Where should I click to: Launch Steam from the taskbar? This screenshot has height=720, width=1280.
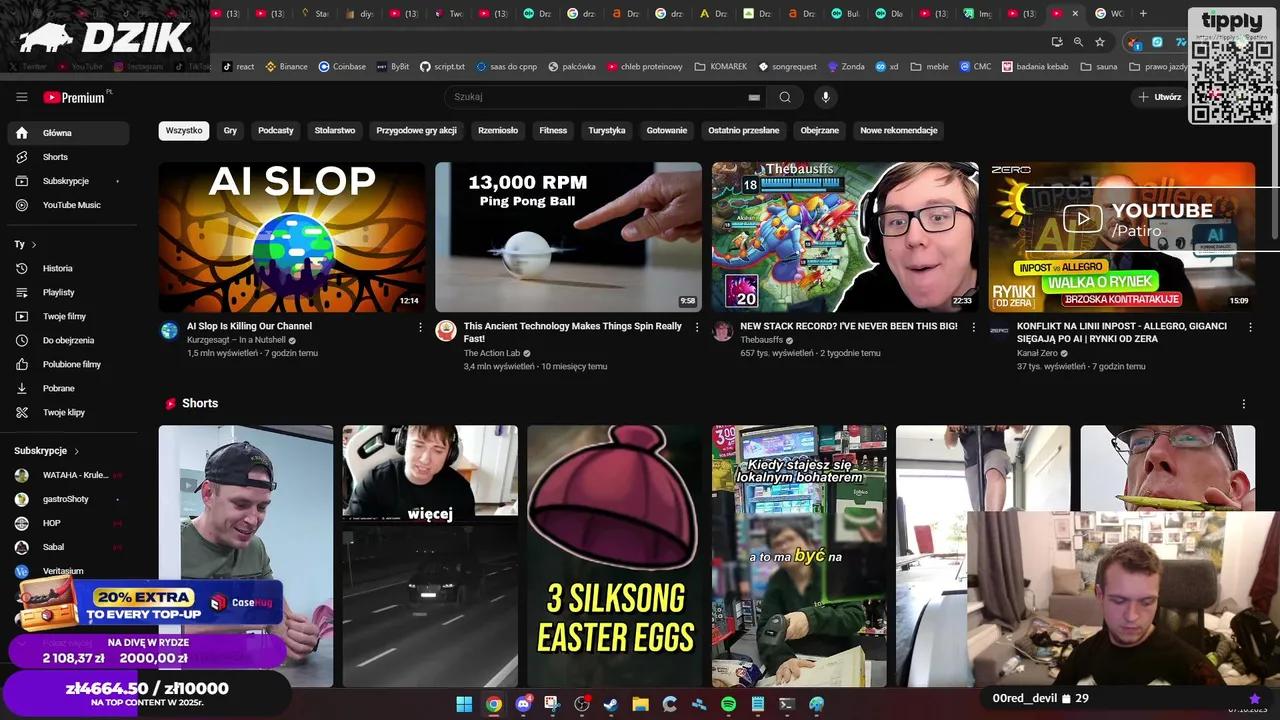(611, 704)
